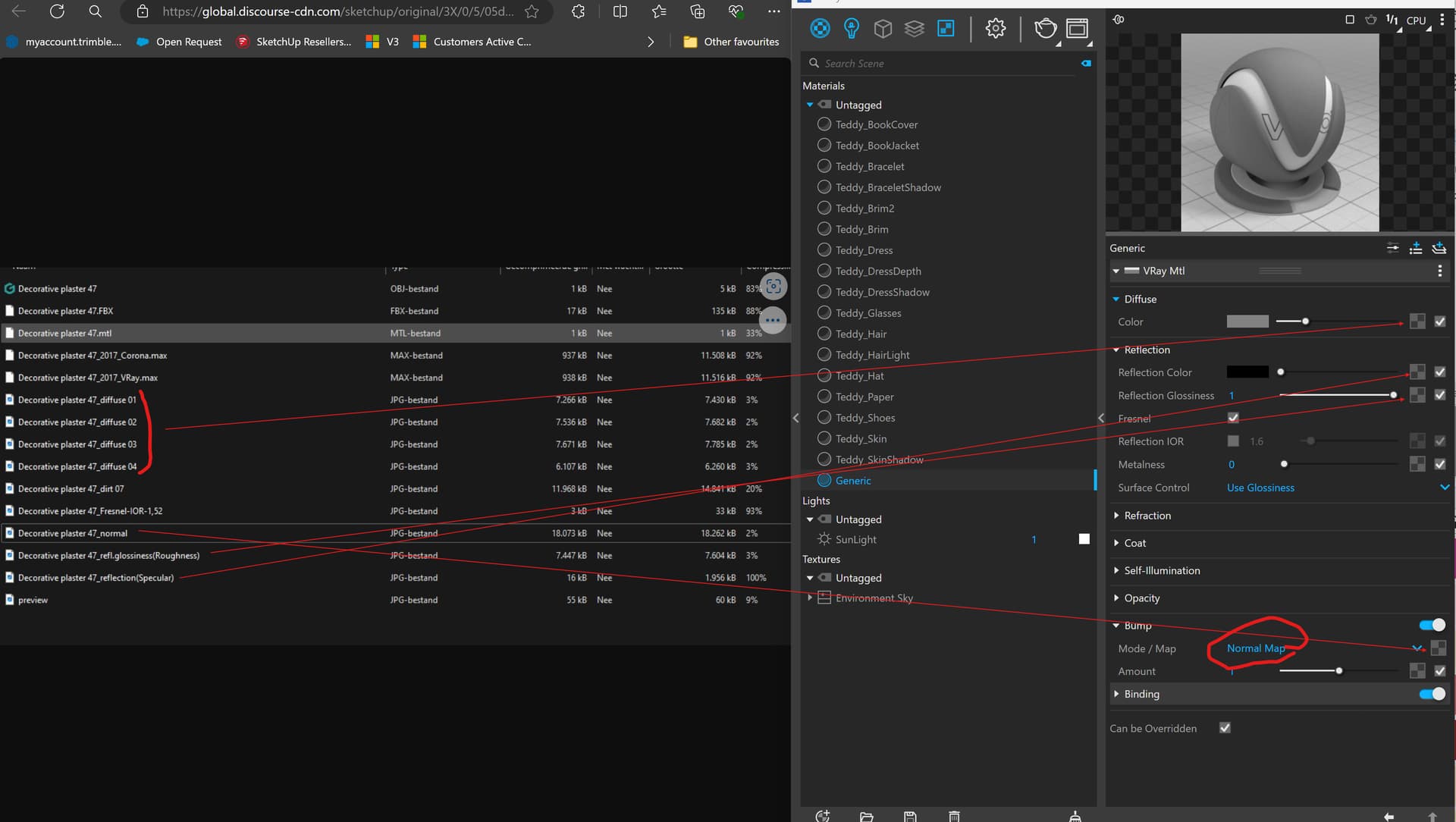Open the Render Elements layers category
This screenshot has width=1456, height=822.
point(915,29)
